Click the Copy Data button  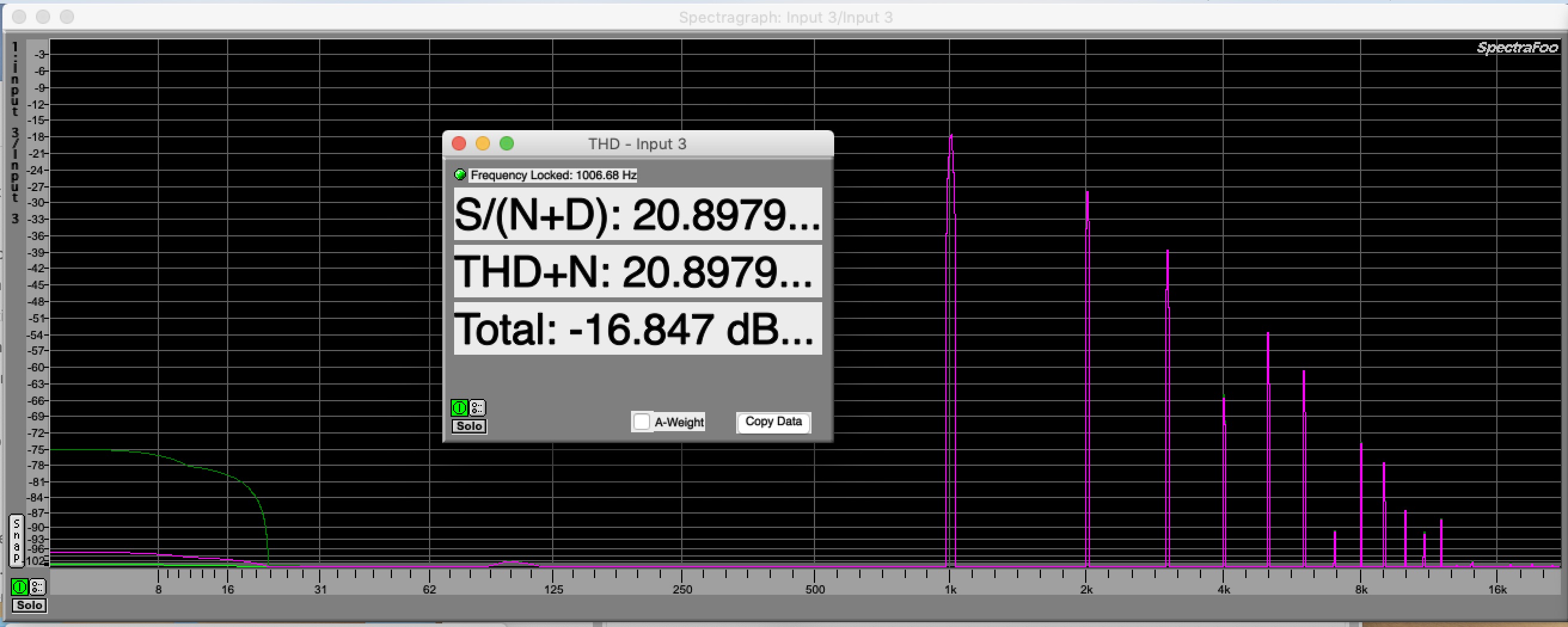point(773,422)
